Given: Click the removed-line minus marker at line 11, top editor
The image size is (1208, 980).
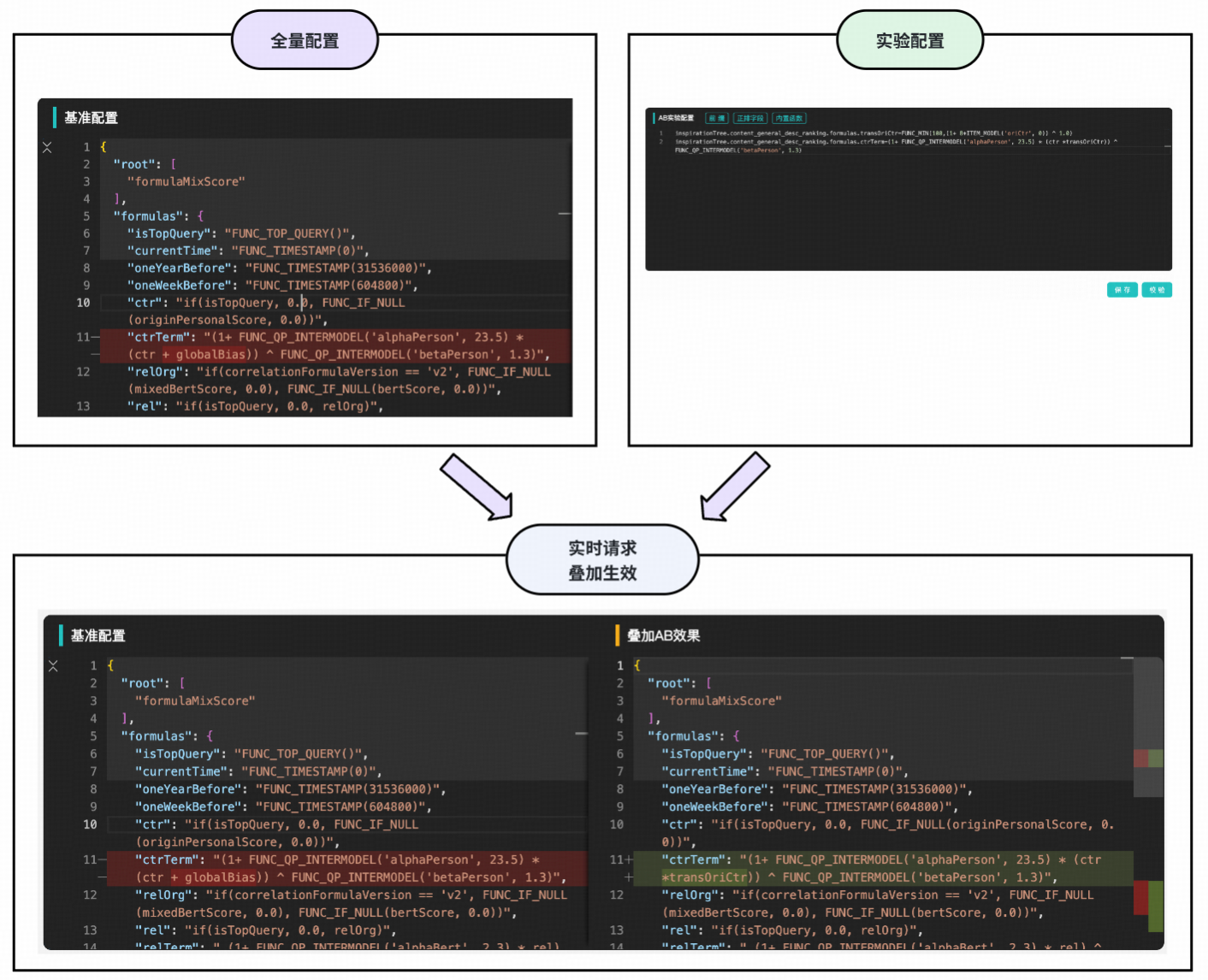Looking at the screenshot, I should 95,338.
